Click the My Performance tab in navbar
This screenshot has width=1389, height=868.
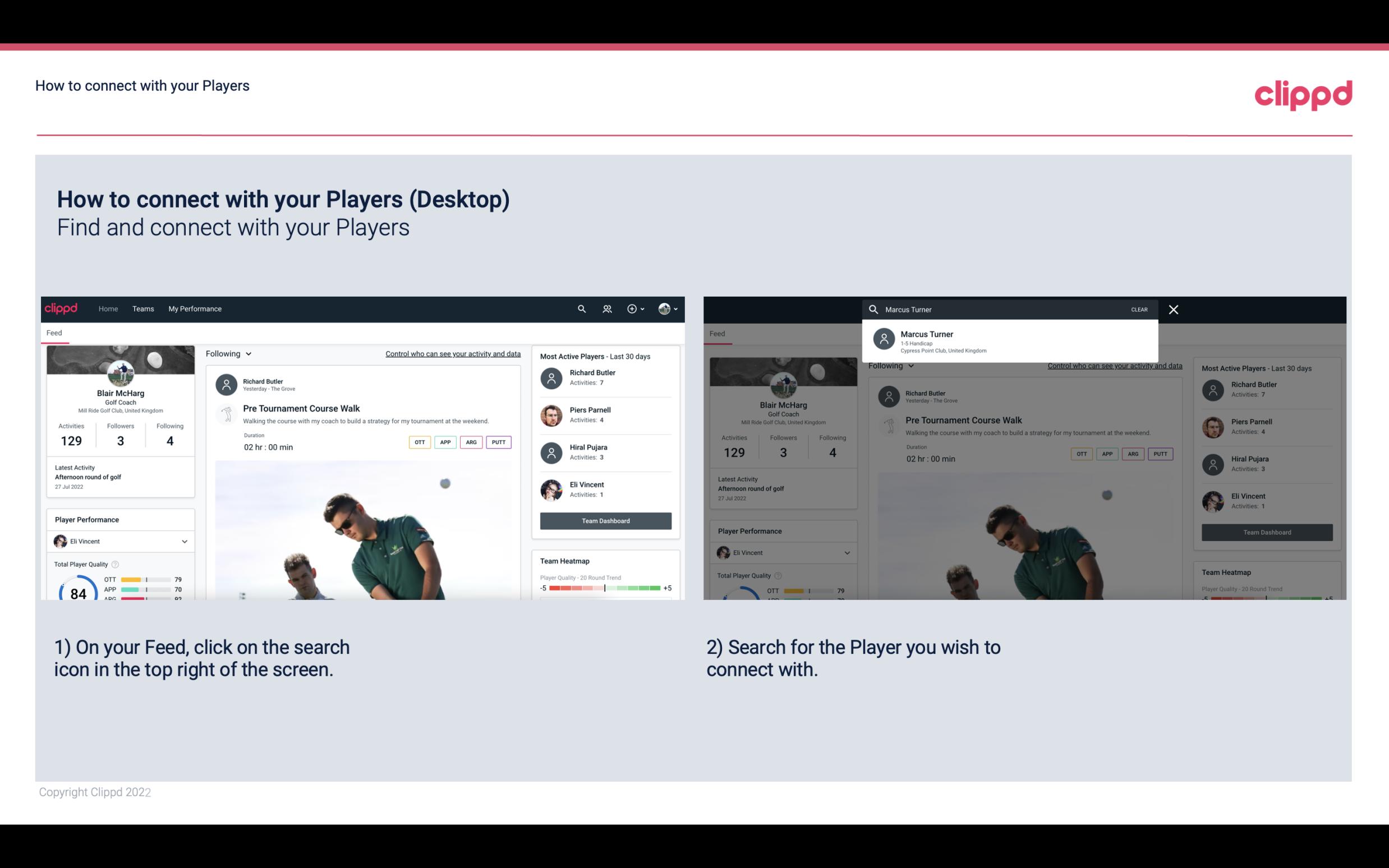195,308
